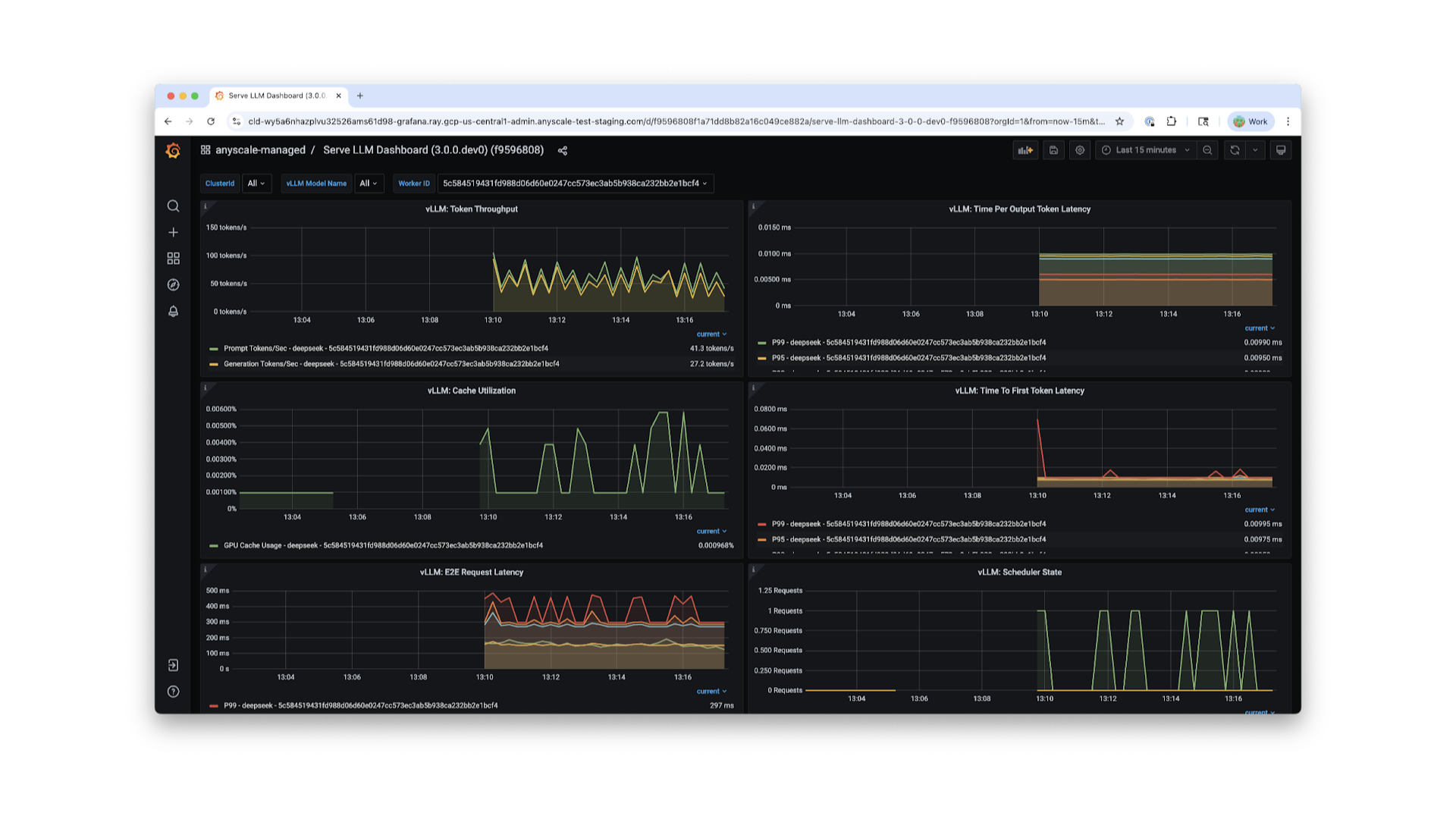Go back in the browser
This screenshot has height=819, width=1456.
pos(168,121)
